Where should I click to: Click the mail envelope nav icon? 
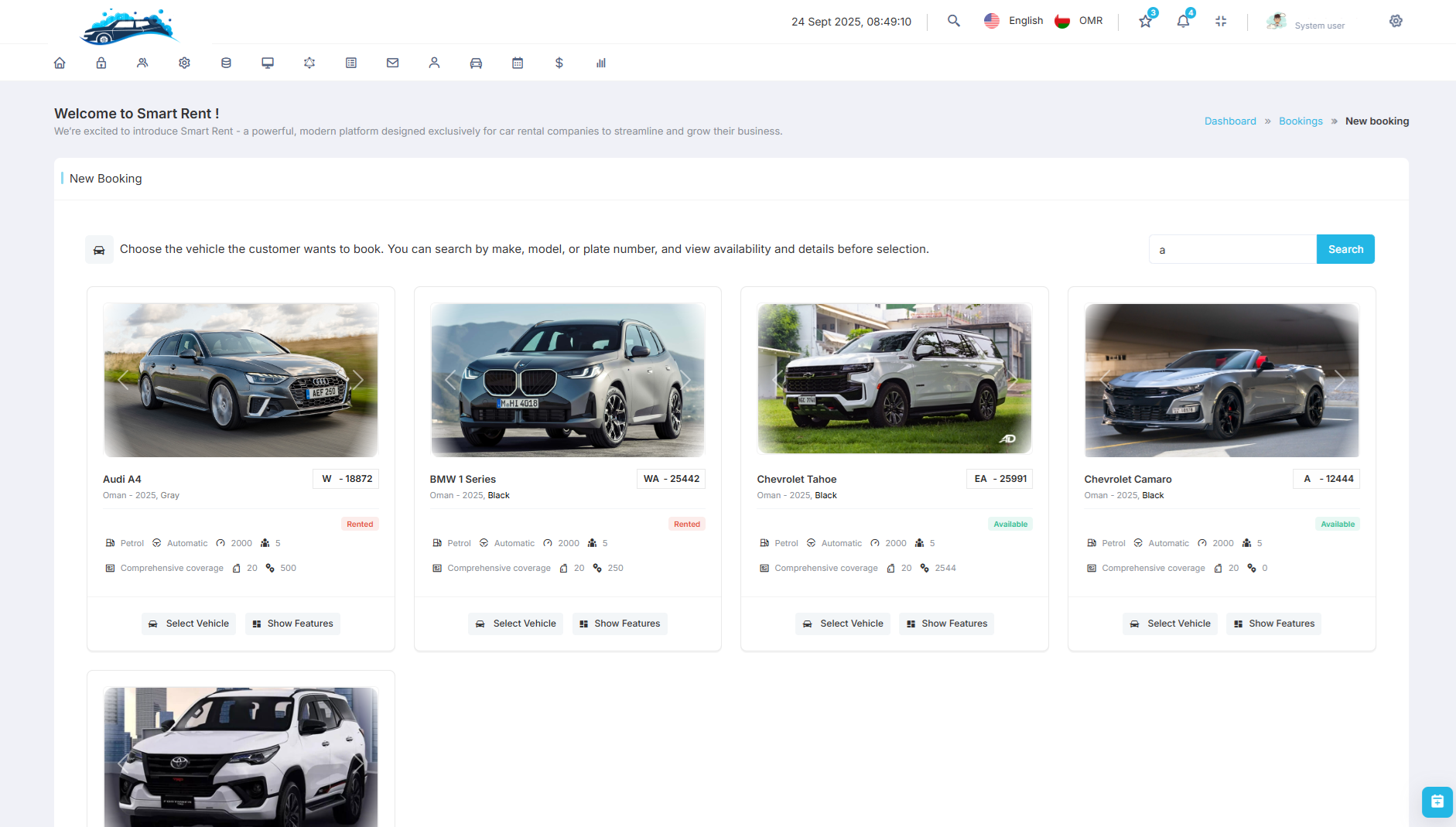[393, 63]
